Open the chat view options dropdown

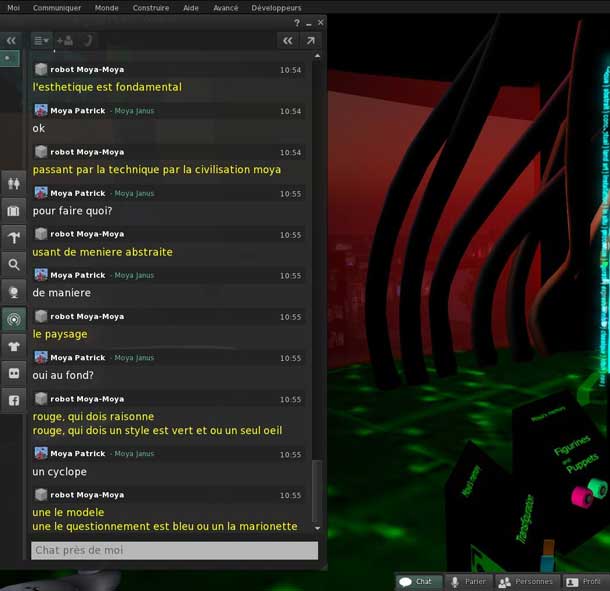point(41,41)
